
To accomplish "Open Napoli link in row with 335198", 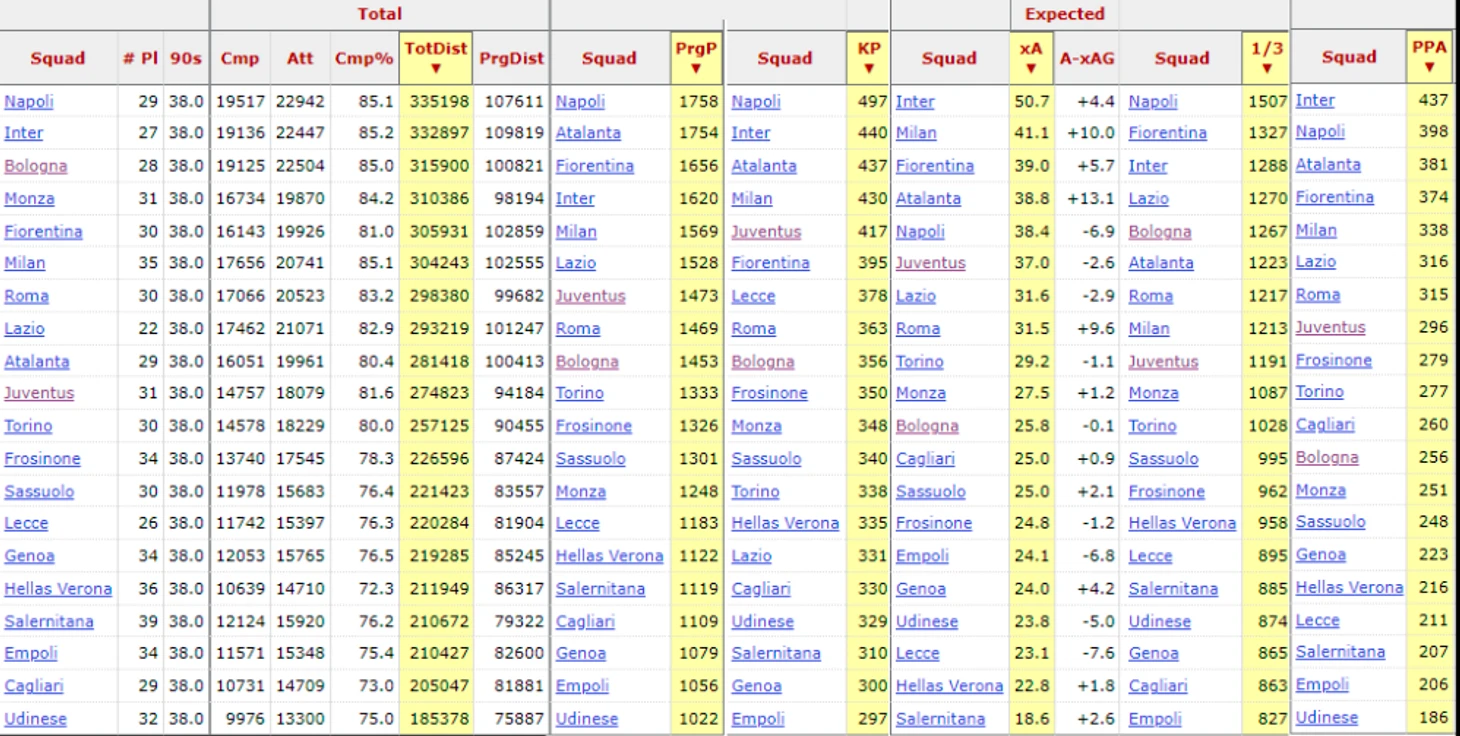I will (x=29, y=101).
